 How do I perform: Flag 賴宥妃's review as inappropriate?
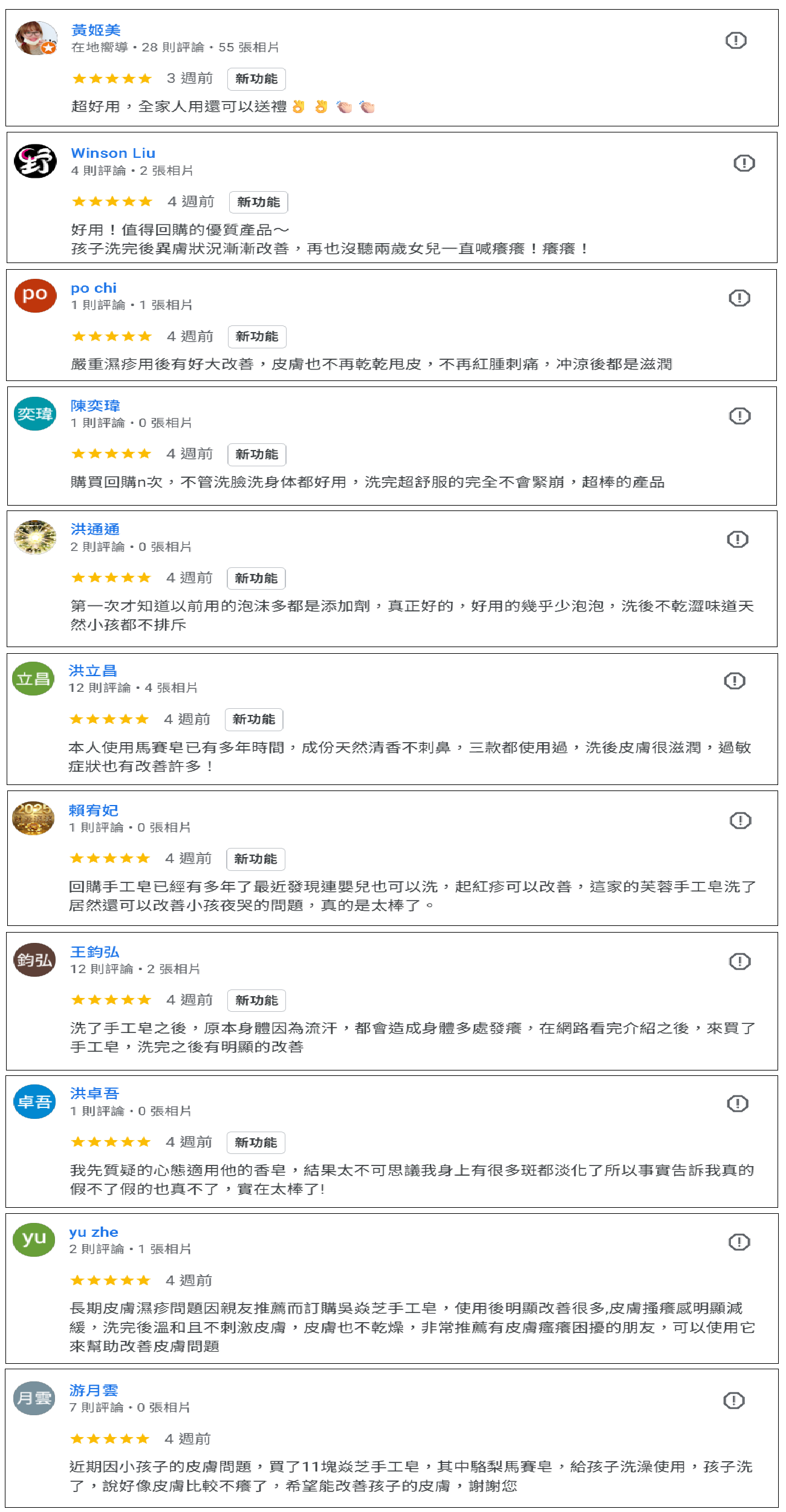[x=740, y=821]
